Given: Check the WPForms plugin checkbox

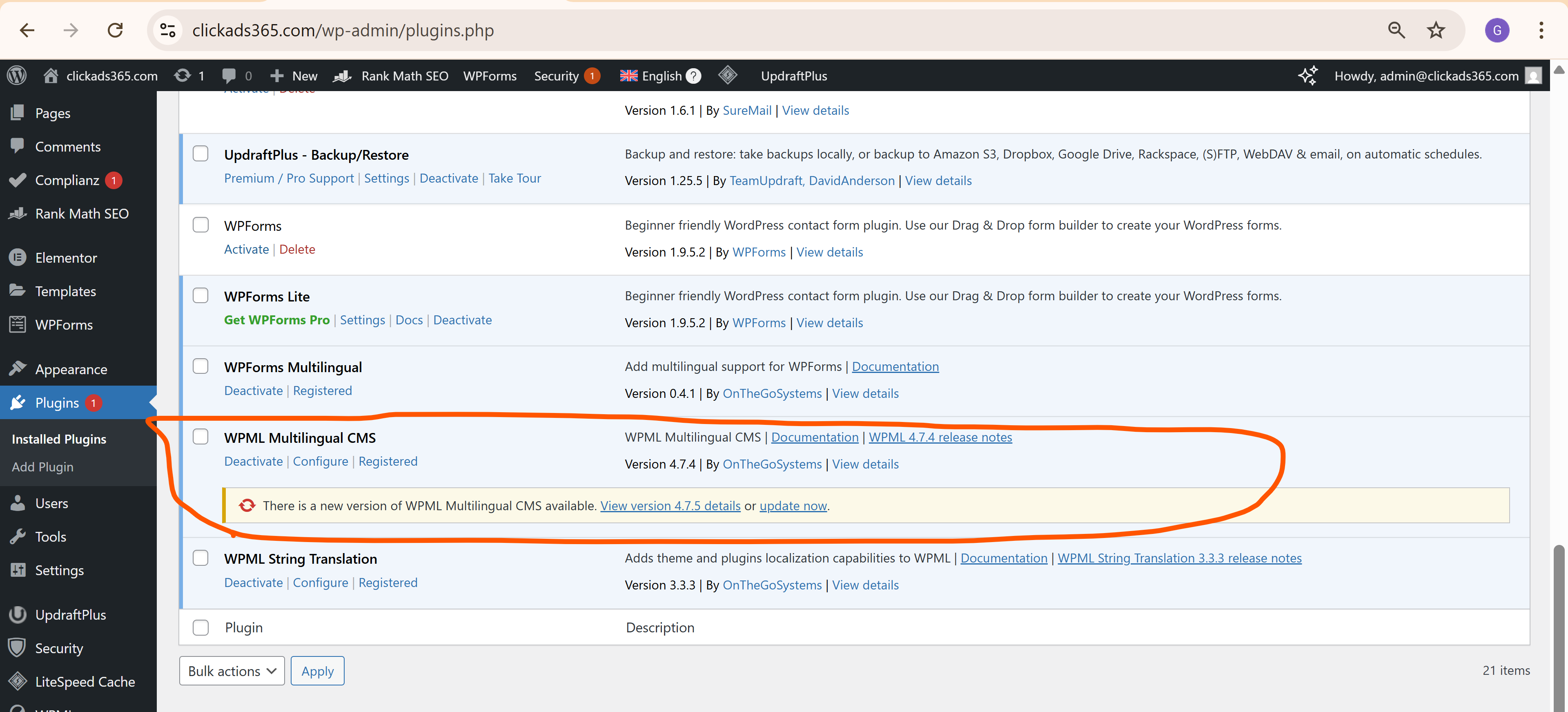Looking at the screenshot, I should click(x=200, y=225).
